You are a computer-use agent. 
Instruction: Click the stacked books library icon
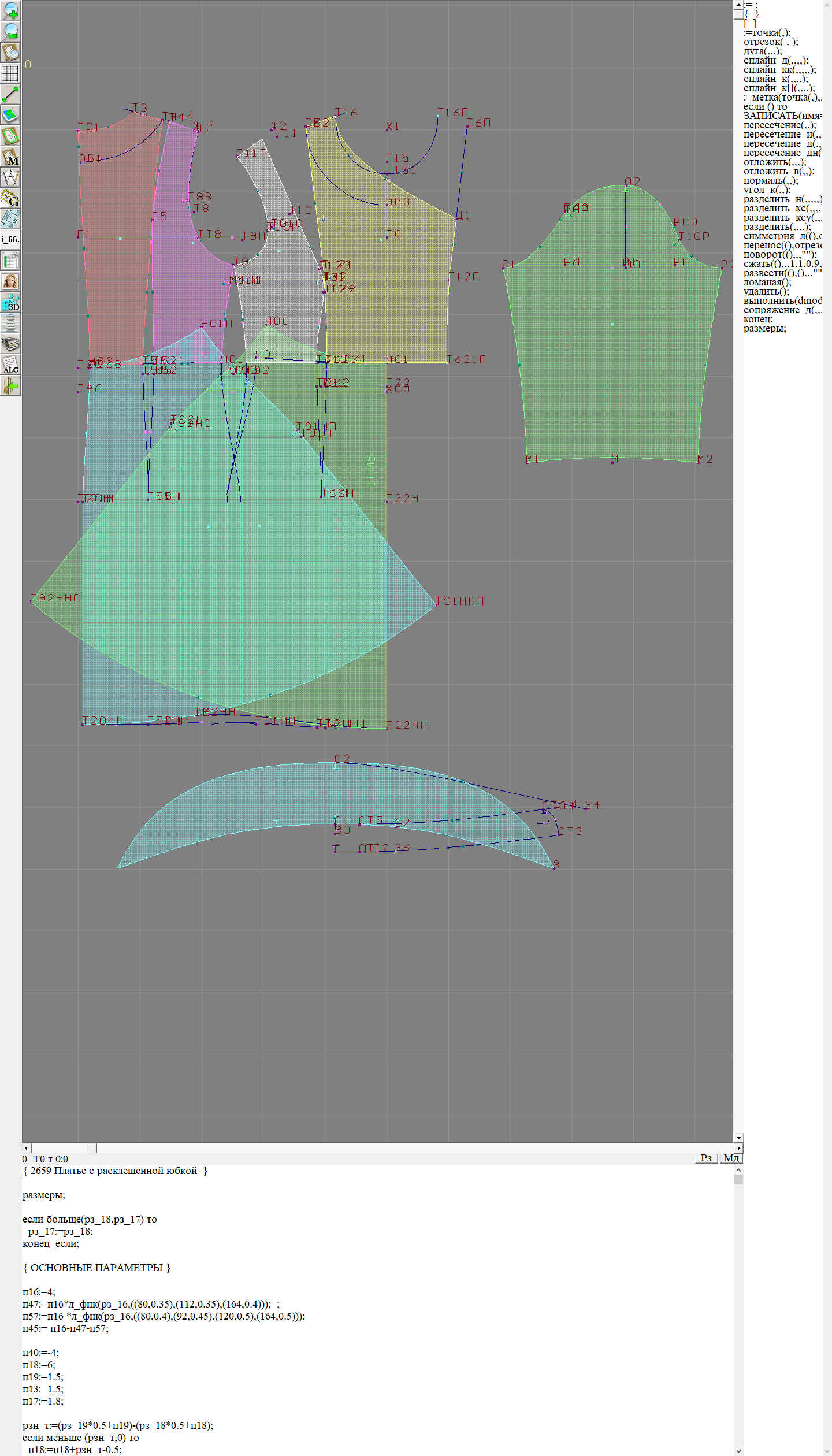tap(10, 344)
